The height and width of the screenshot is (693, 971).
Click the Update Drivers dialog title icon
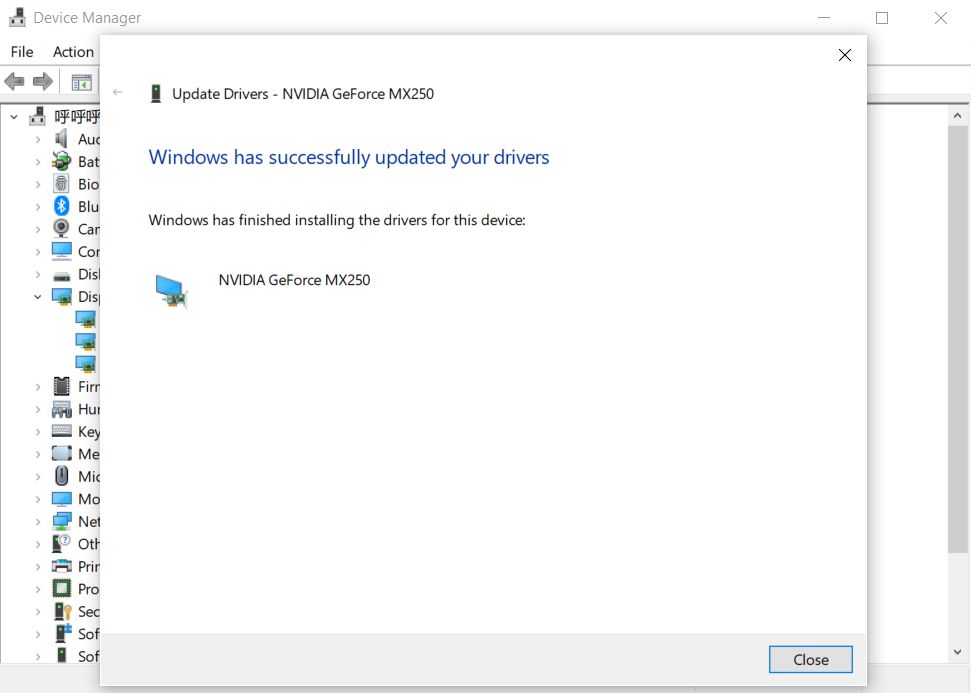click(x=156, y=94)
